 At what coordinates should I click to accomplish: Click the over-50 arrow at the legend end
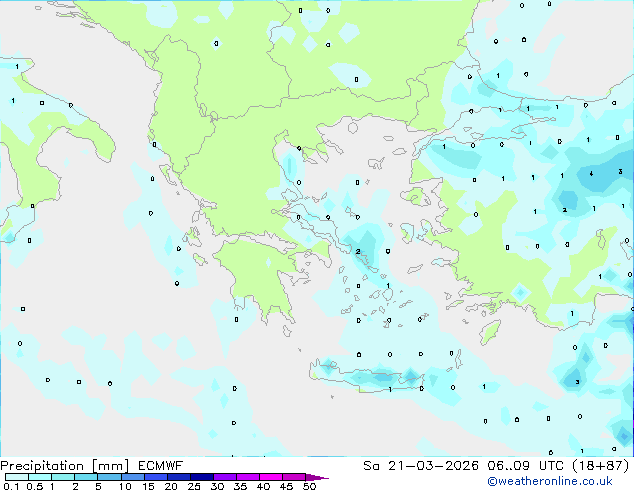[317, 477]
